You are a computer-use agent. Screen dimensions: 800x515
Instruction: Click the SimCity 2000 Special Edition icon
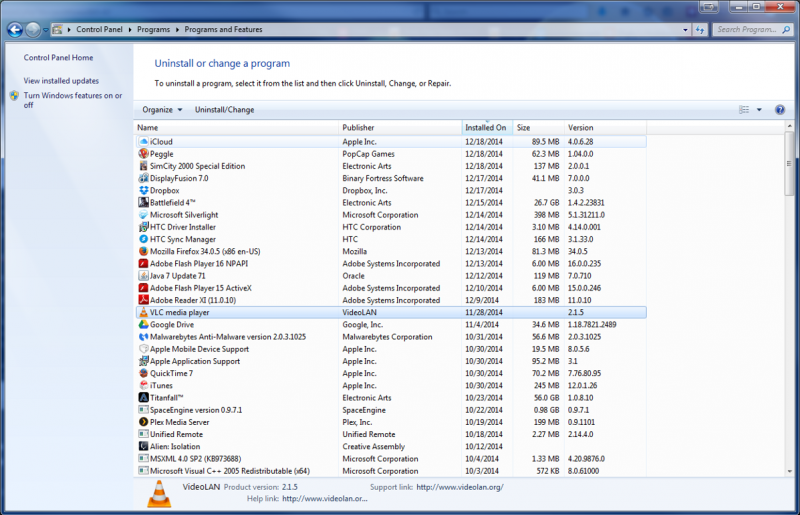143,166
